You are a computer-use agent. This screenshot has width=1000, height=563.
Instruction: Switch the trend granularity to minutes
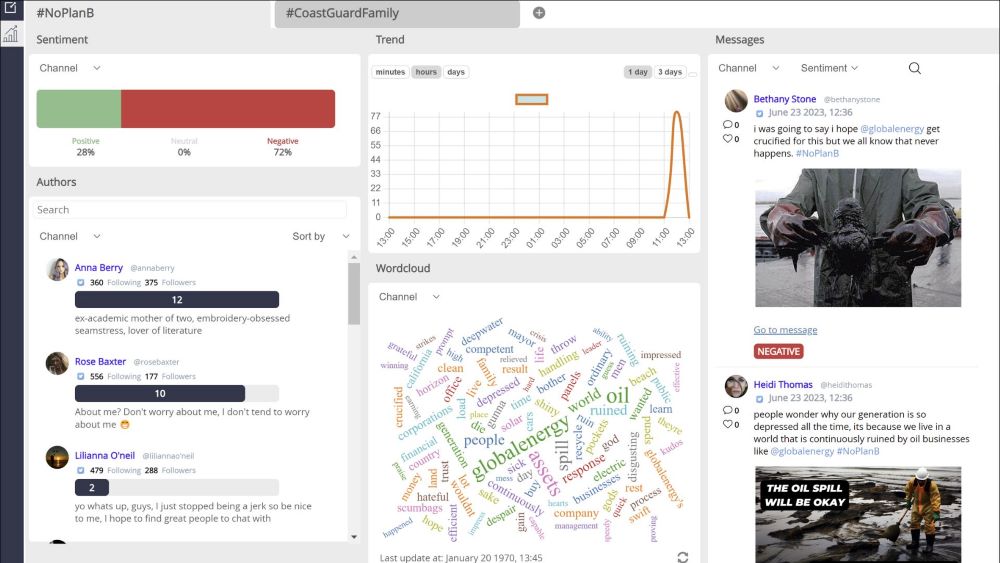[390, 72]
